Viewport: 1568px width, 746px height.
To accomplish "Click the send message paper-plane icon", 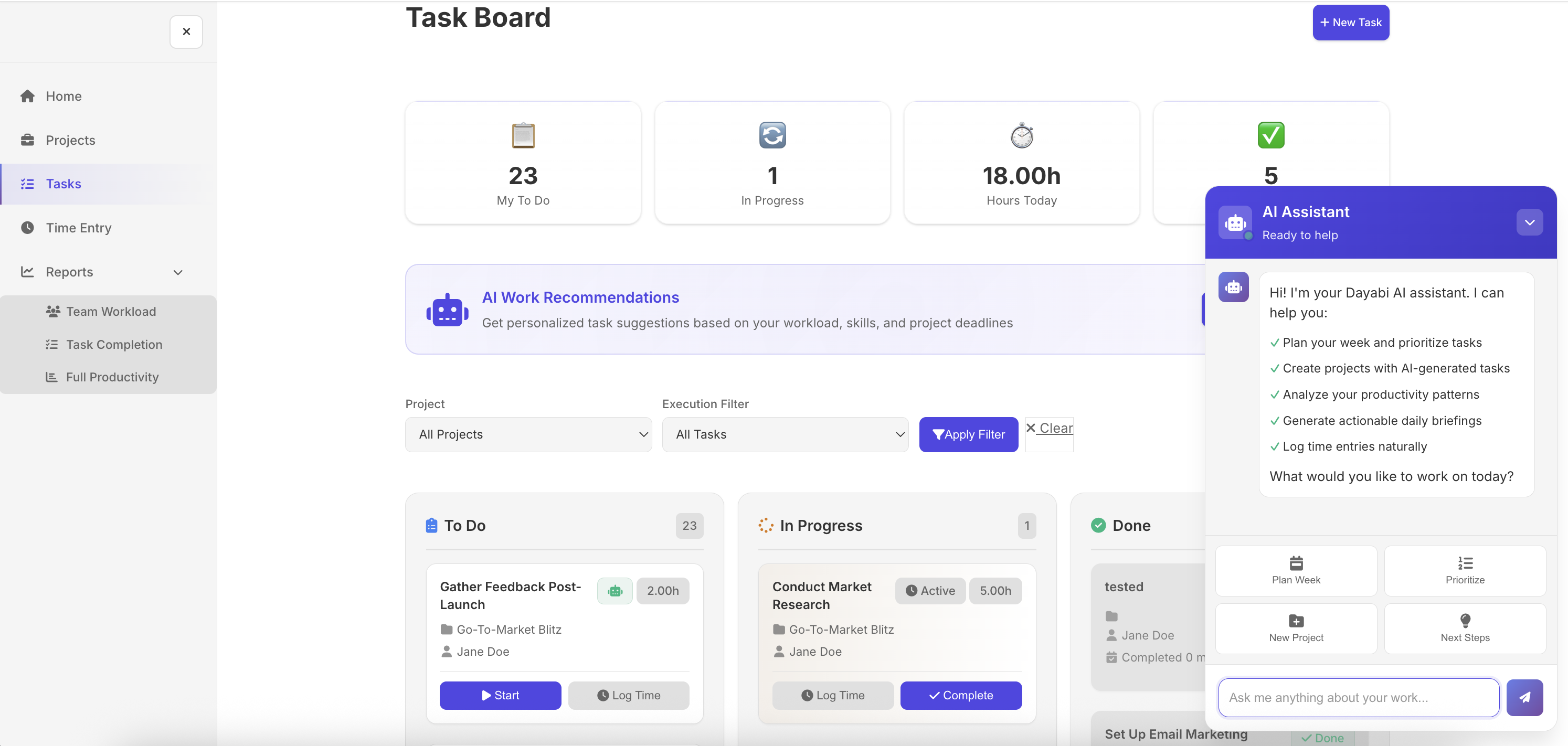I will [x=1524, y=697].
